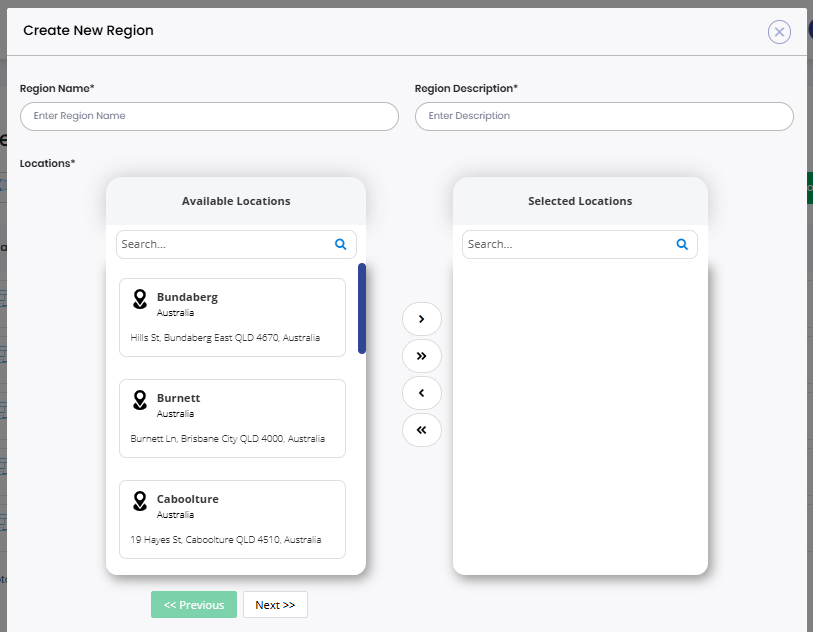Move all locations right with double arrow
This screenshot has width=813, height=632.
coord(422,356)
